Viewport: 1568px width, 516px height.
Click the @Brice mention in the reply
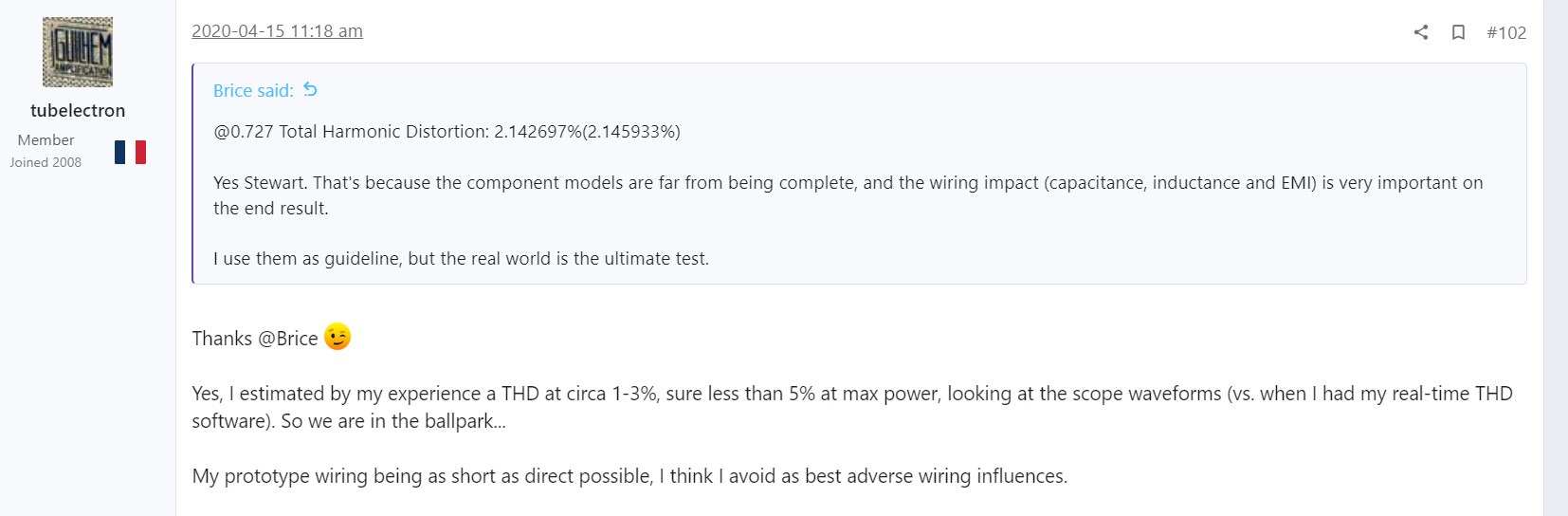coord(288,339)
